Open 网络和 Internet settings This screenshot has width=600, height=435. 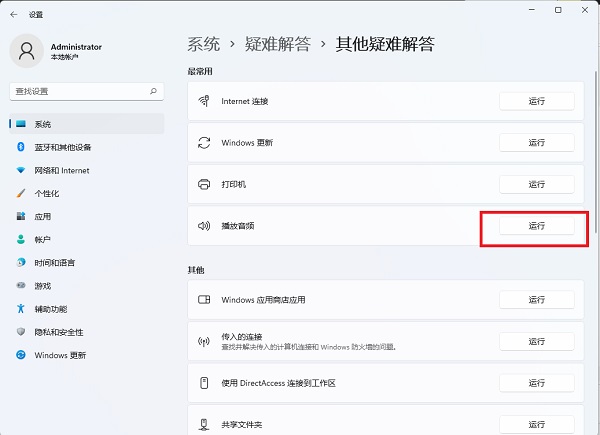click(x=61, y=170)
